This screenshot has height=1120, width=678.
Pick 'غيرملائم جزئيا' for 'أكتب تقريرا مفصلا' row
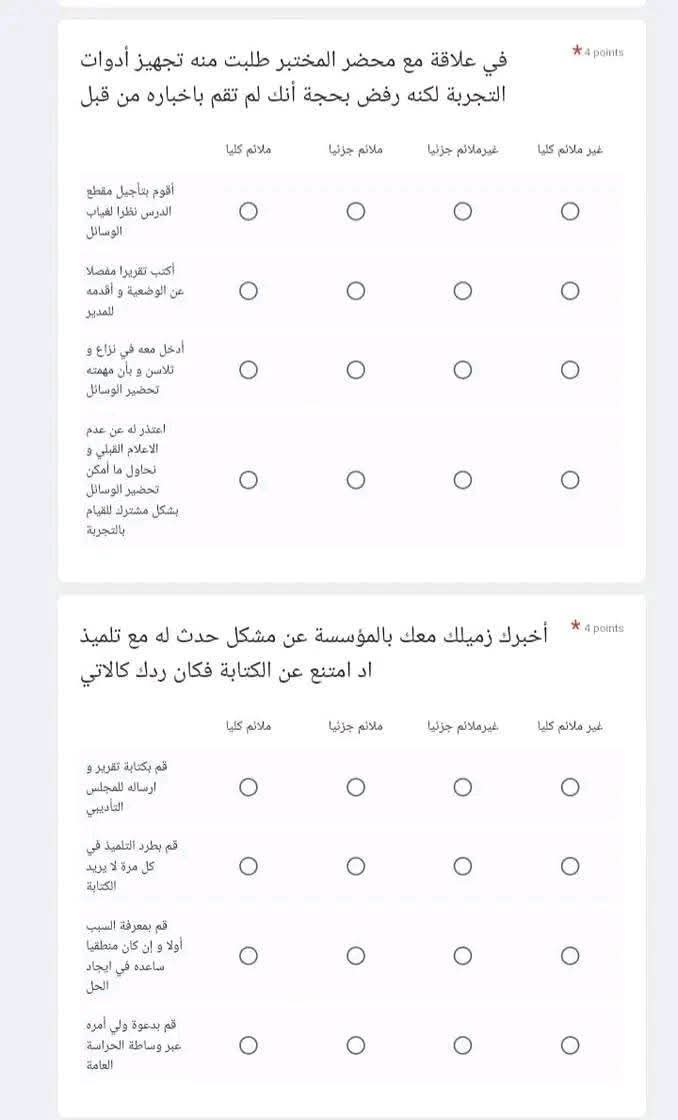pyautogui.click(x=463, y=291)
